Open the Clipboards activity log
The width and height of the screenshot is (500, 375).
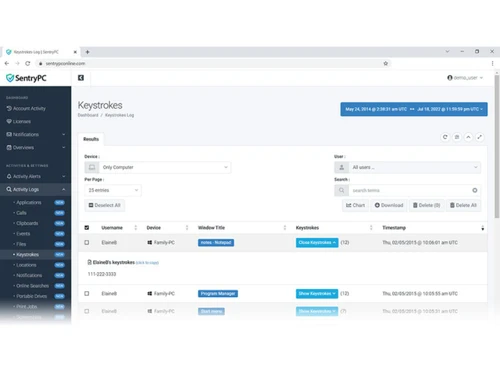pos(27,223)
